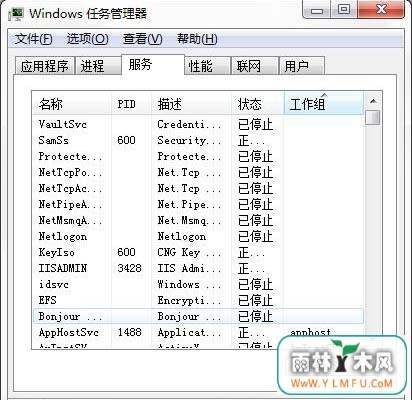
Task: Sort by the PID column header
Action: tap(131, 104)
